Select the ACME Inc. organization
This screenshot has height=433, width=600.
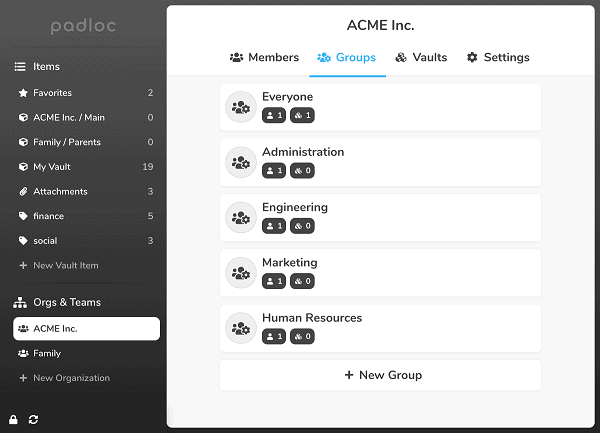(x=86, y=329)
